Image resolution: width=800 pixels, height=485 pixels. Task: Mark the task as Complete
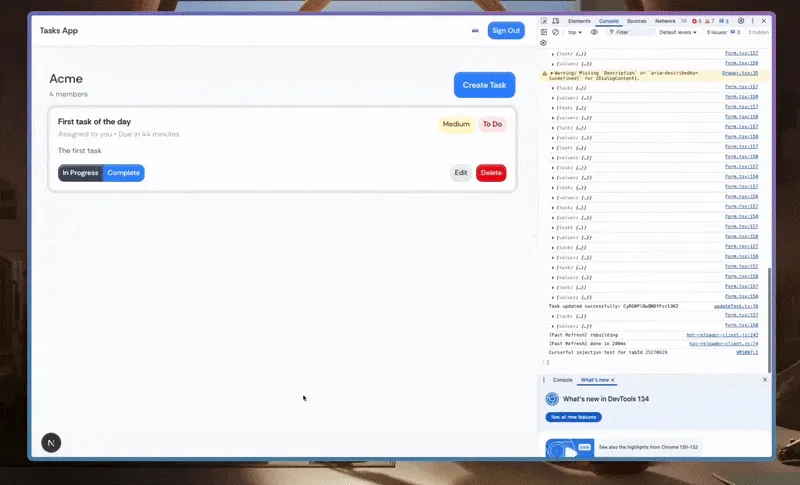tap(124, 173)
